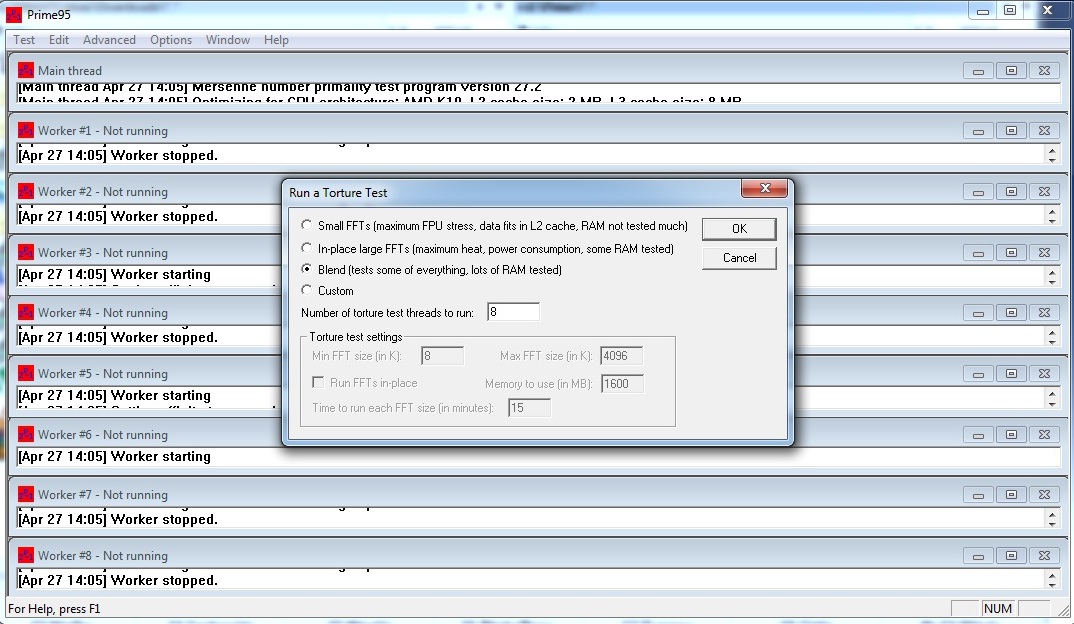The height and width of the screenshot is (624, 1074).
Task: Click the Max FFT size field
Action: [621, 355]
